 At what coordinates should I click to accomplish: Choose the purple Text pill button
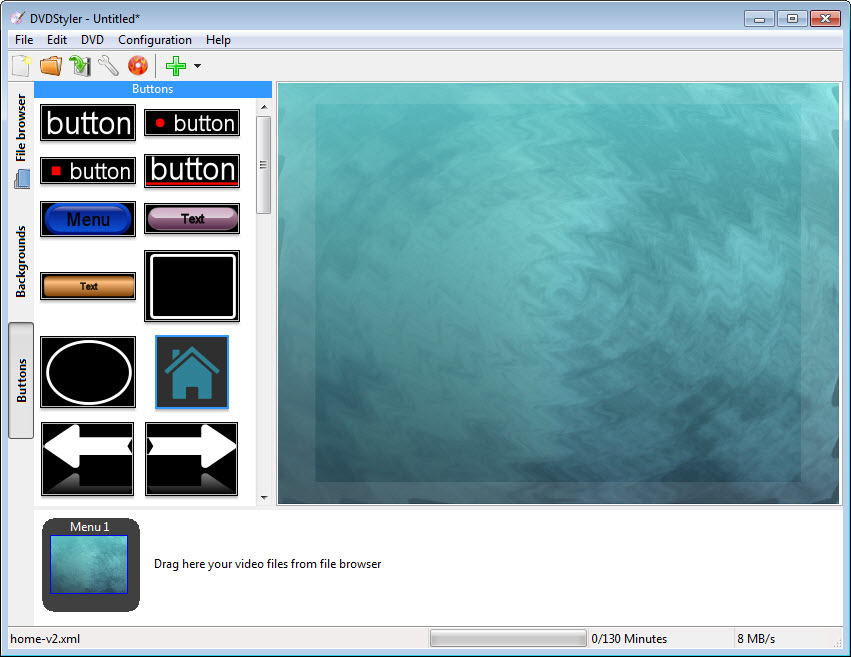(192, 219)
